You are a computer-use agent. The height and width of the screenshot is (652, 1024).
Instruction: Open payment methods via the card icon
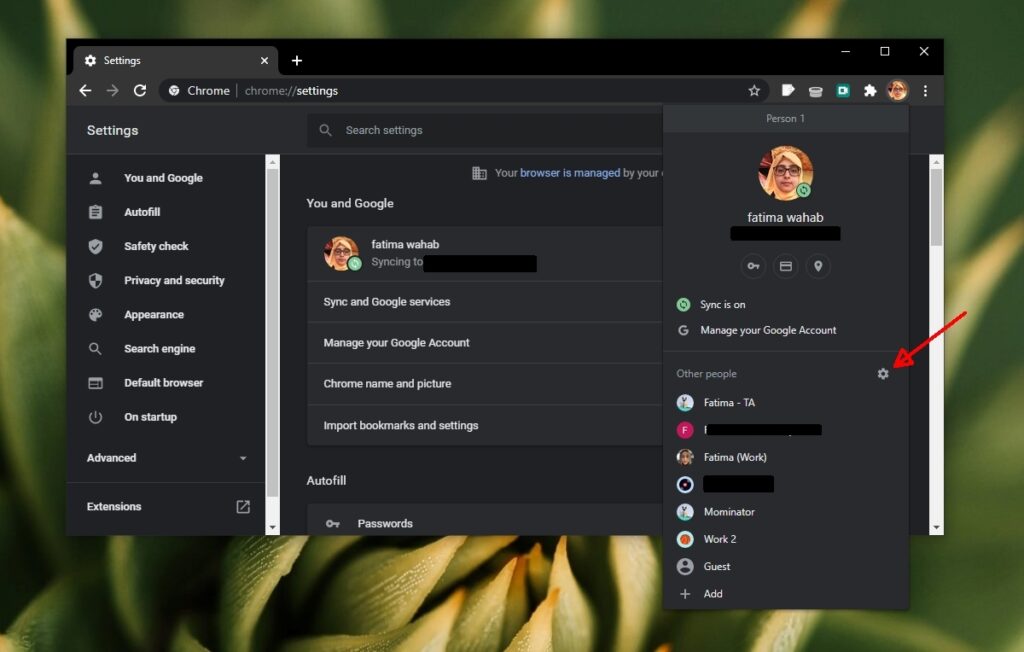[x=785, y=266]
